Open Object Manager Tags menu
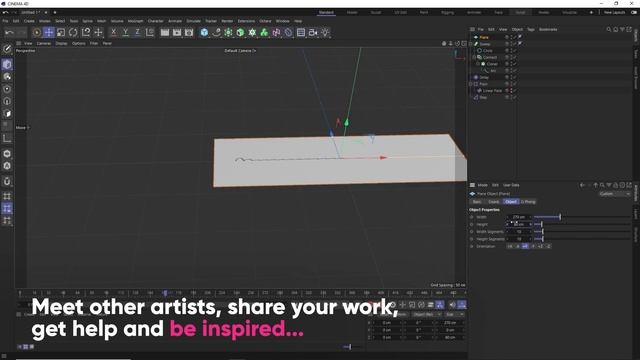 (531, 29)
